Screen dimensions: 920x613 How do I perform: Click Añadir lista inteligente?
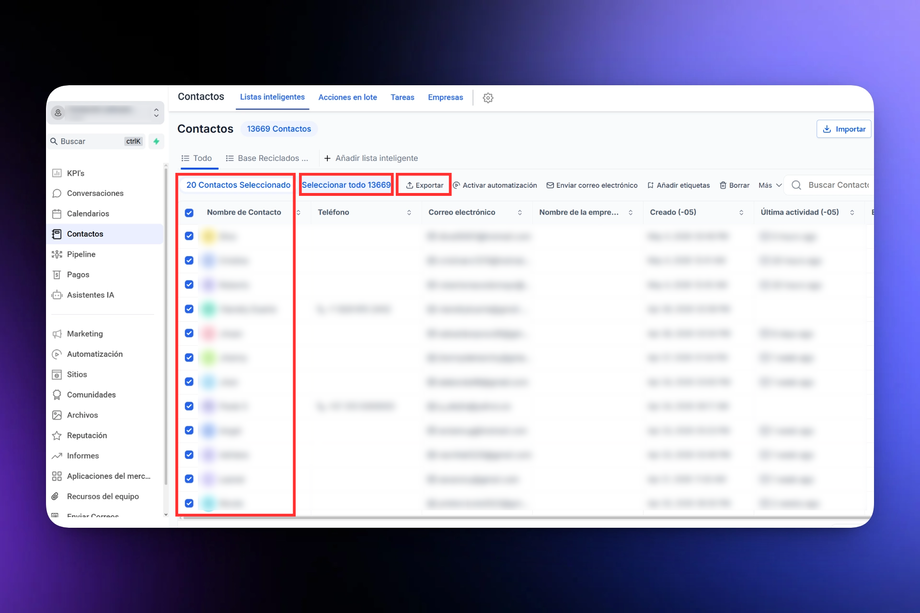(x=371, y=158)
